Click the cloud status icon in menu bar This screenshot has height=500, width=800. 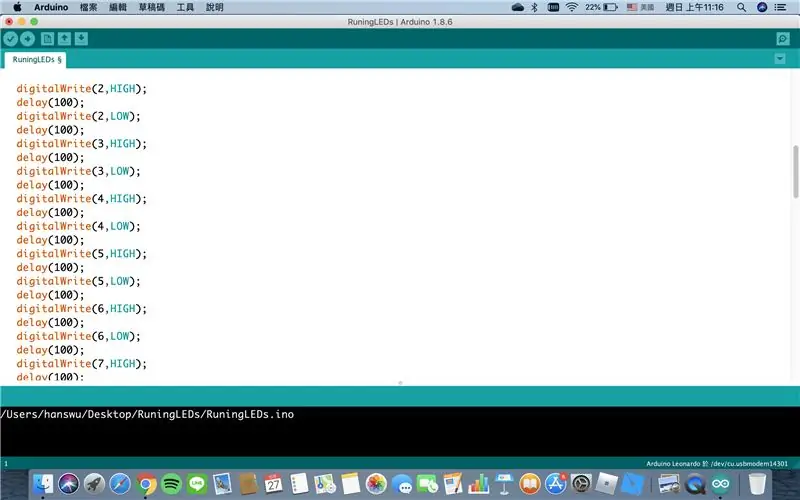(x=517, y=7)
